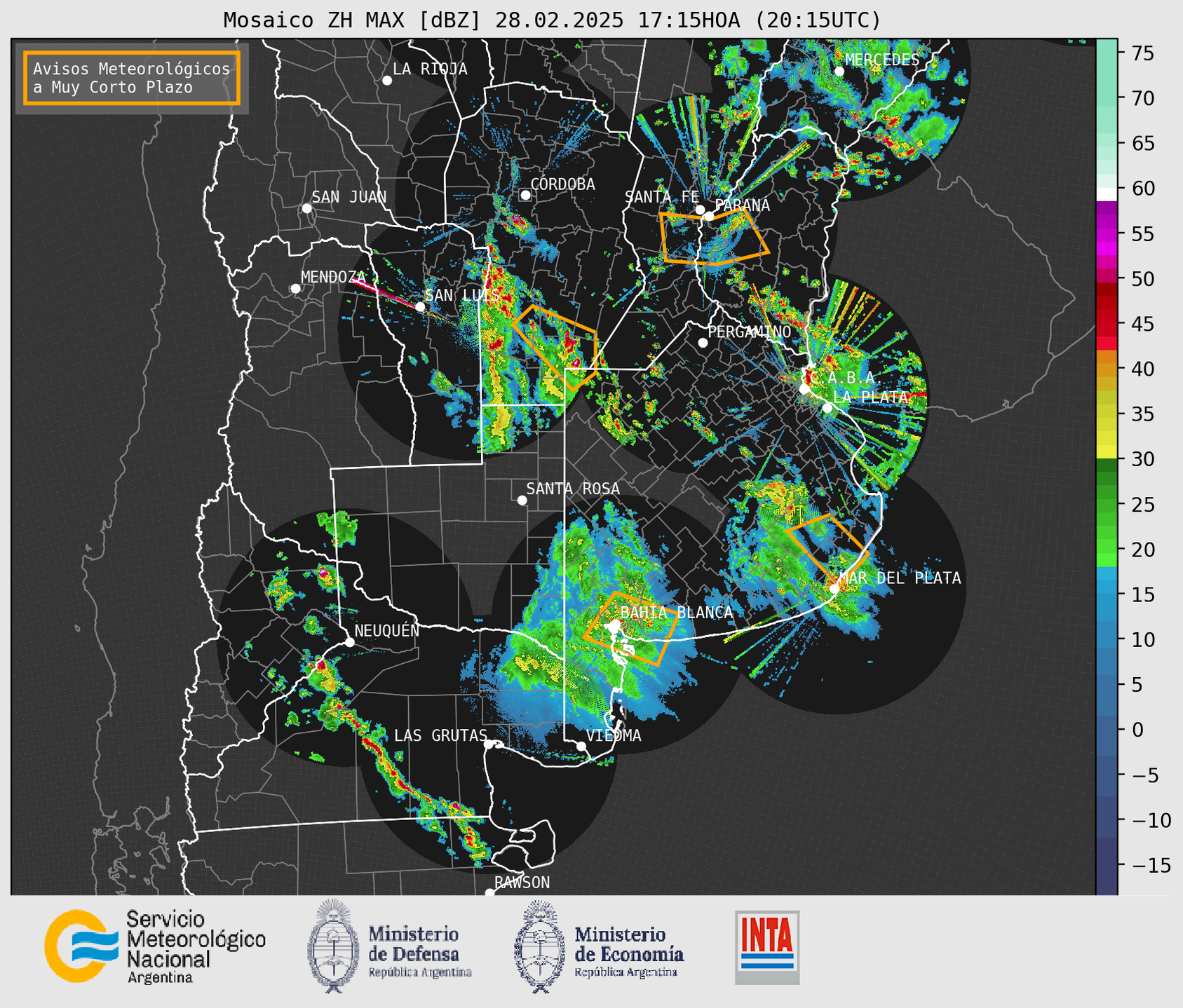Click the INTA logo
Screen dimensions: 1183x1008
click(767, 947)
